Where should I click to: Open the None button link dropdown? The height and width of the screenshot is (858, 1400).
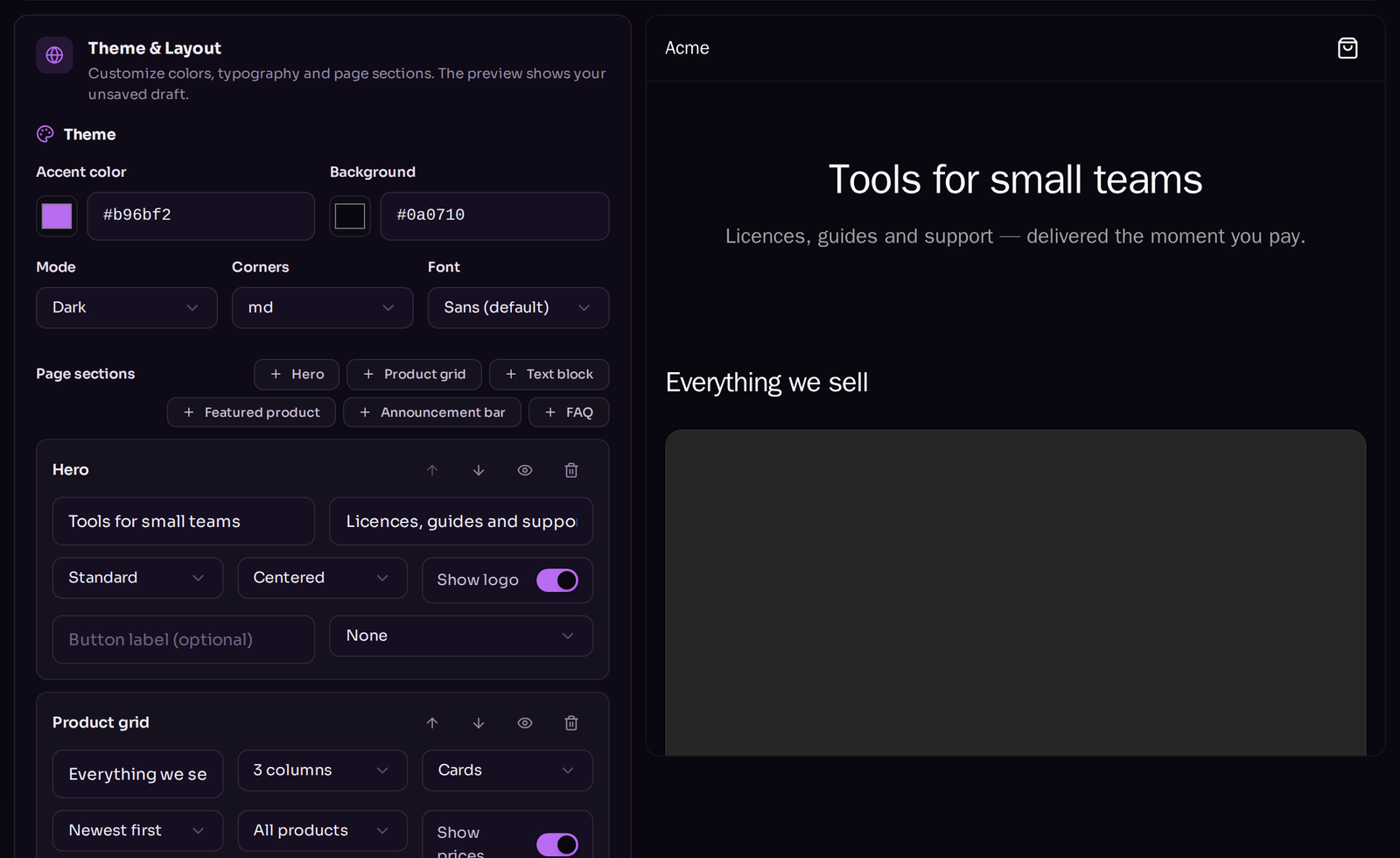coord(461,636)
